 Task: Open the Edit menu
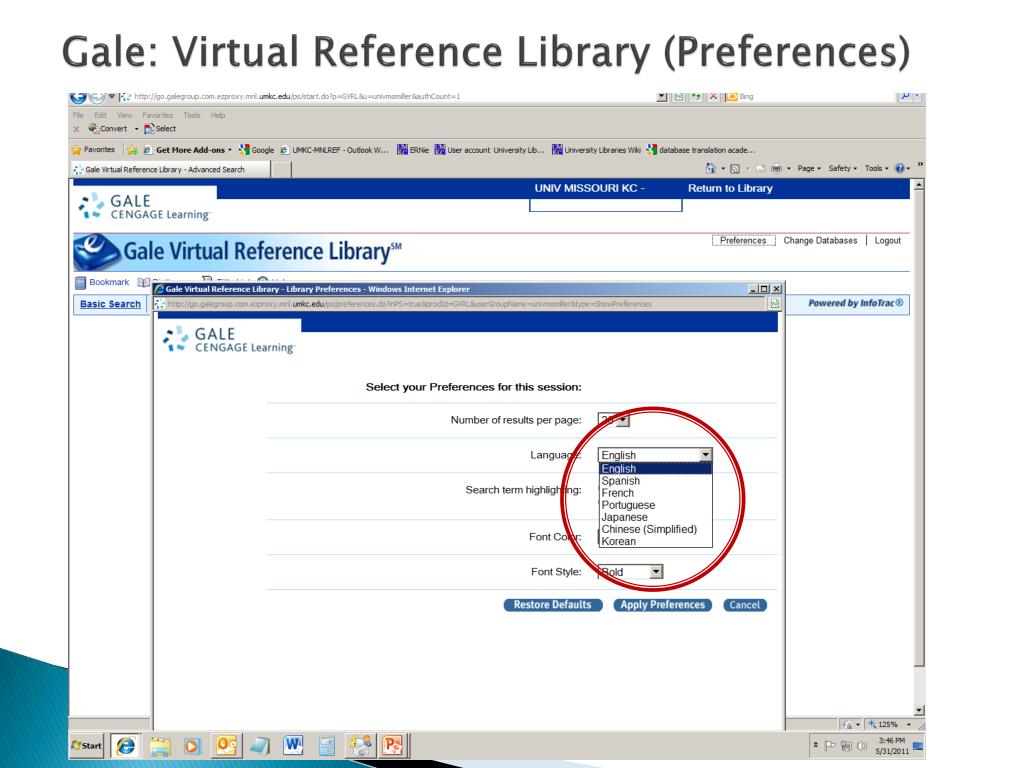coord(100,115)
